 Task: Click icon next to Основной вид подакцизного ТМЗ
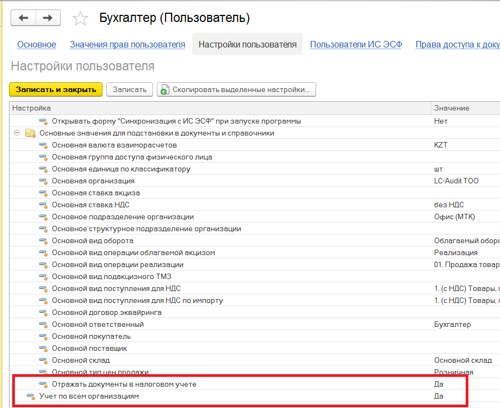pyautogui.click(x=43, y=277)
